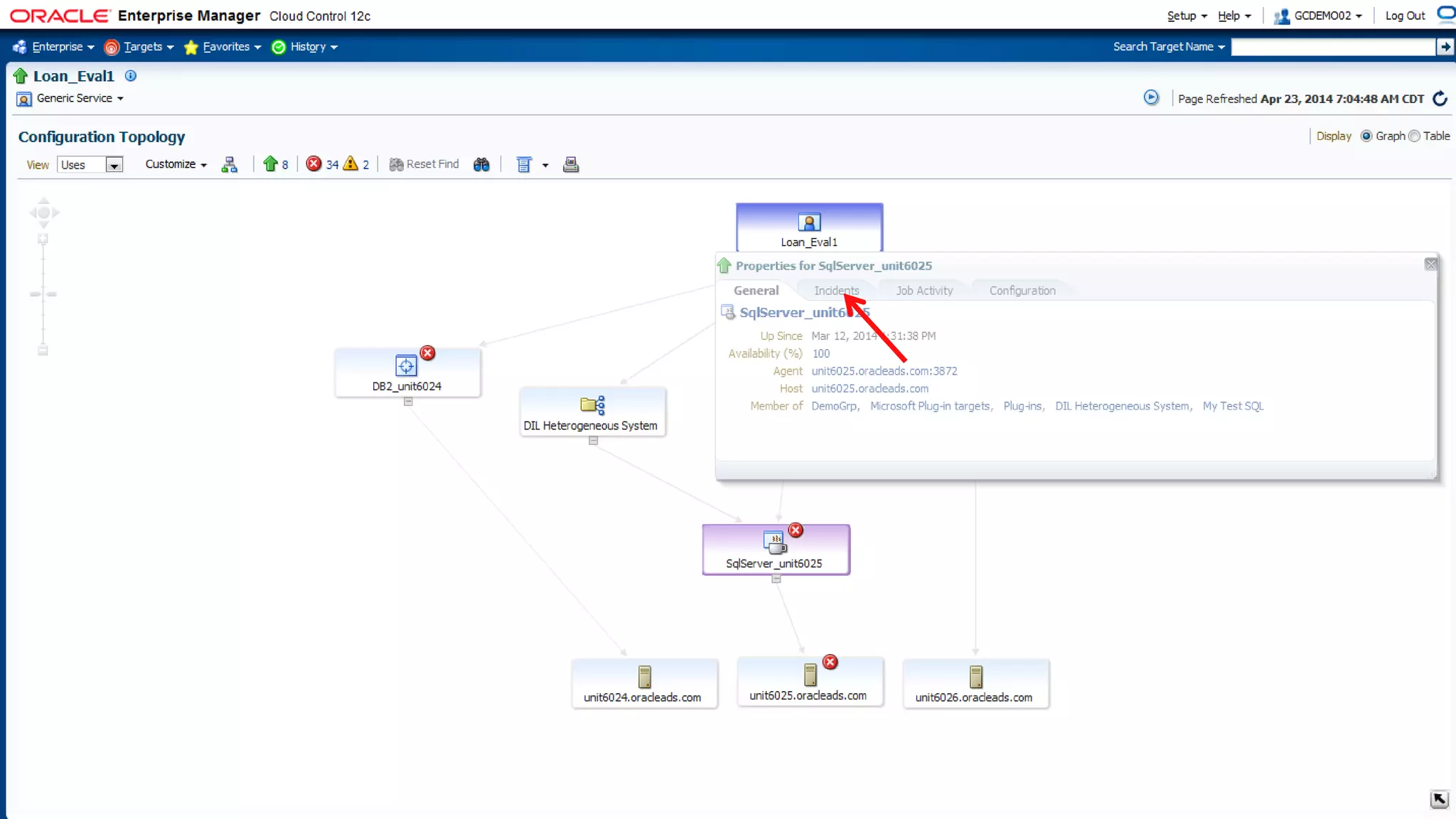Click the refresh page icon
This screenshot has height=819, width=1456.
(1440, 98)
